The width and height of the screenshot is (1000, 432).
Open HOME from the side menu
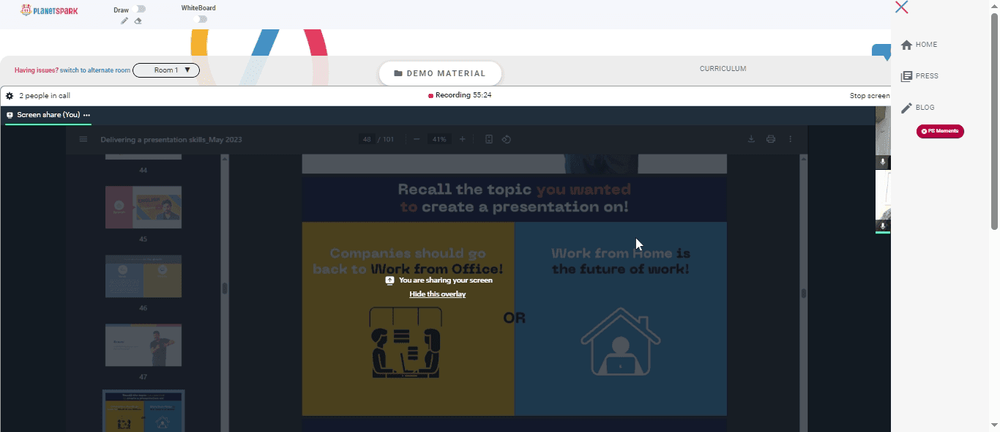[x=919, y=45]
